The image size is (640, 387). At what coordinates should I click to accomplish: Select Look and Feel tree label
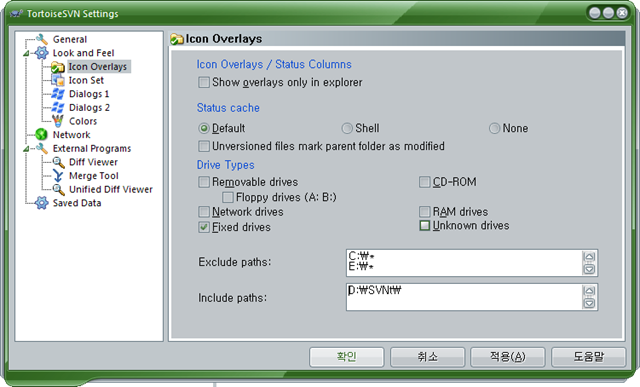(83, 53)
